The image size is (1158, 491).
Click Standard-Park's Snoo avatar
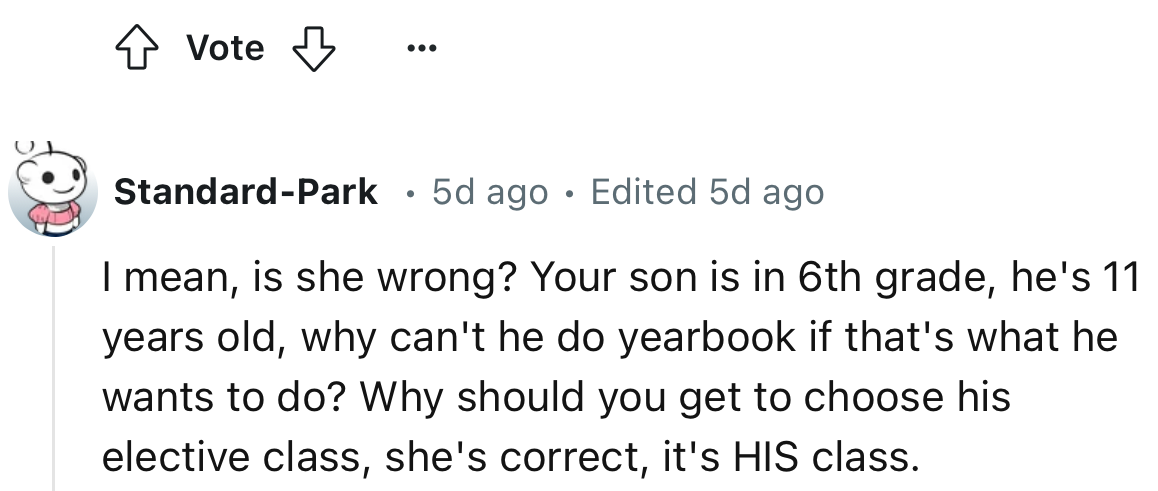[x=52, y=190]
